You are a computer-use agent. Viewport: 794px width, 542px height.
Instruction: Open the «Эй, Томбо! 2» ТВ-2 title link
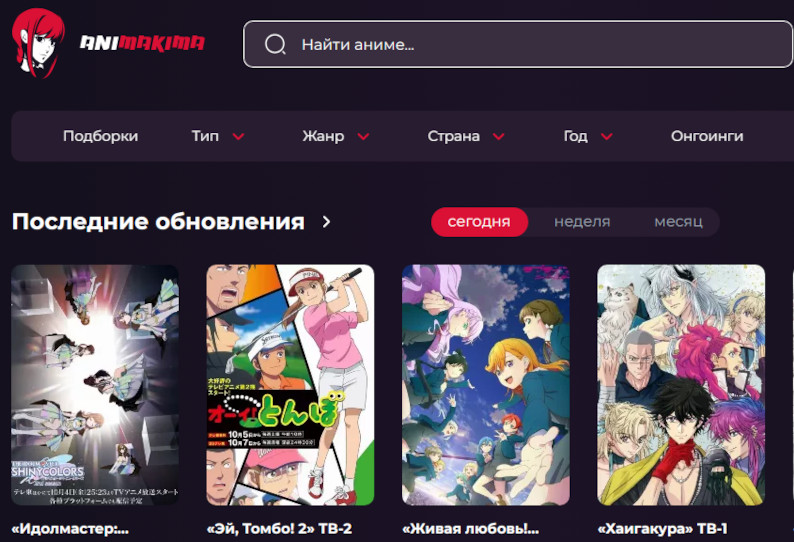pos(279,529)
